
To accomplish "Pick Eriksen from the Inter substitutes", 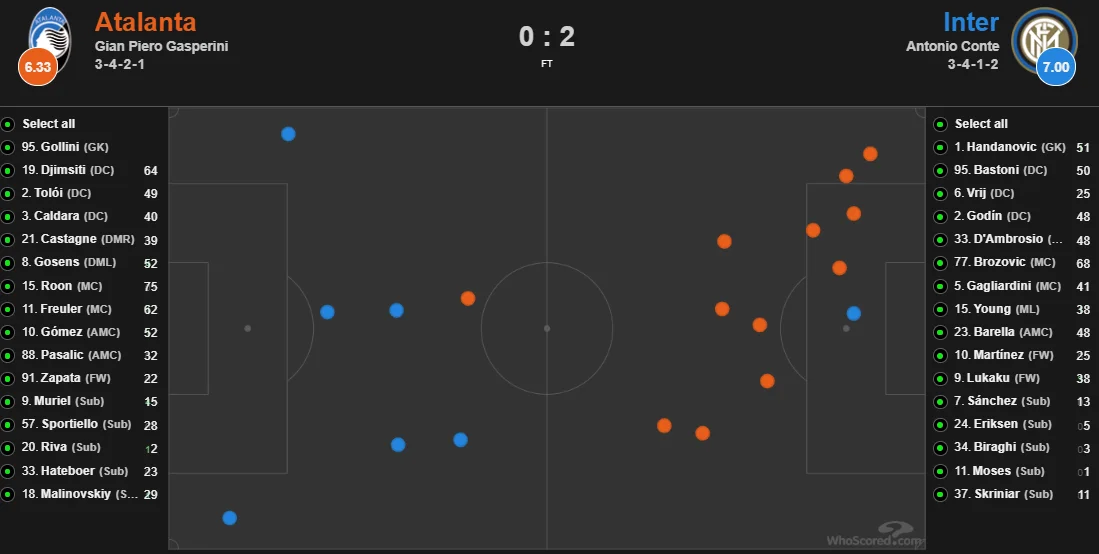I will (x=993, y=425).
